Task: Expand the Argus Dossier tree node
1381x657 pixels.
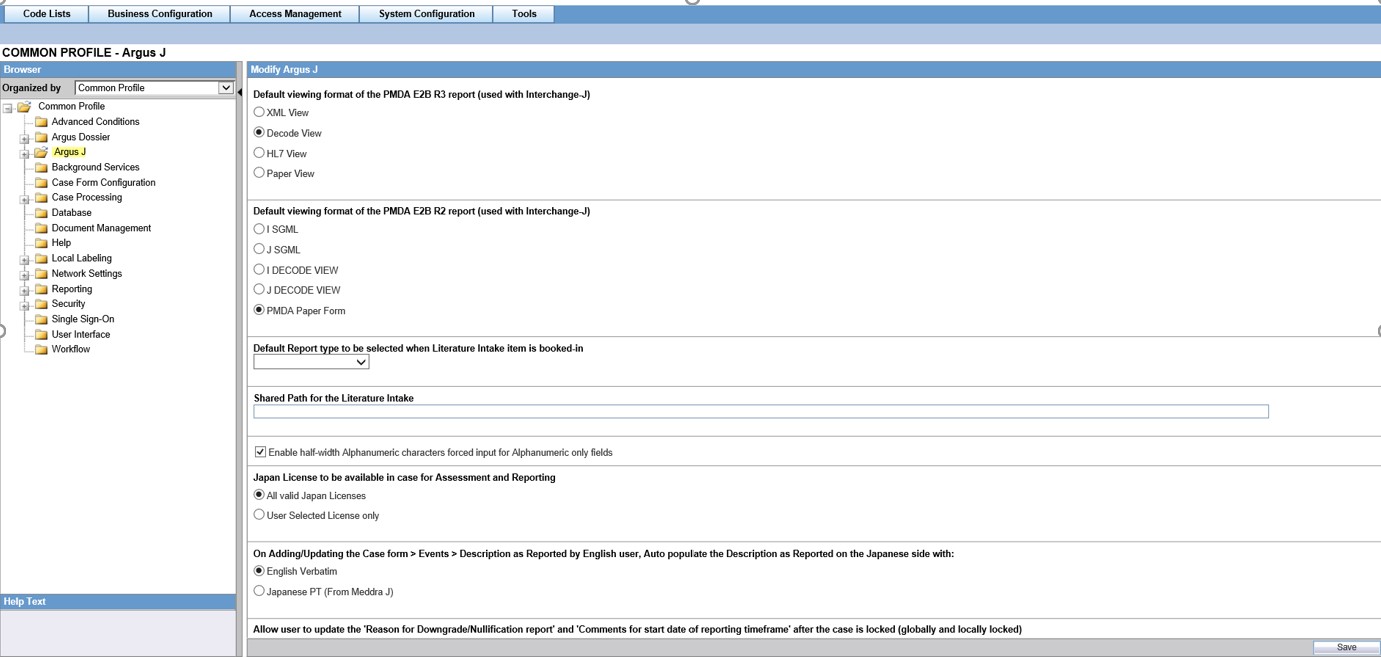Action: (25, 139)
